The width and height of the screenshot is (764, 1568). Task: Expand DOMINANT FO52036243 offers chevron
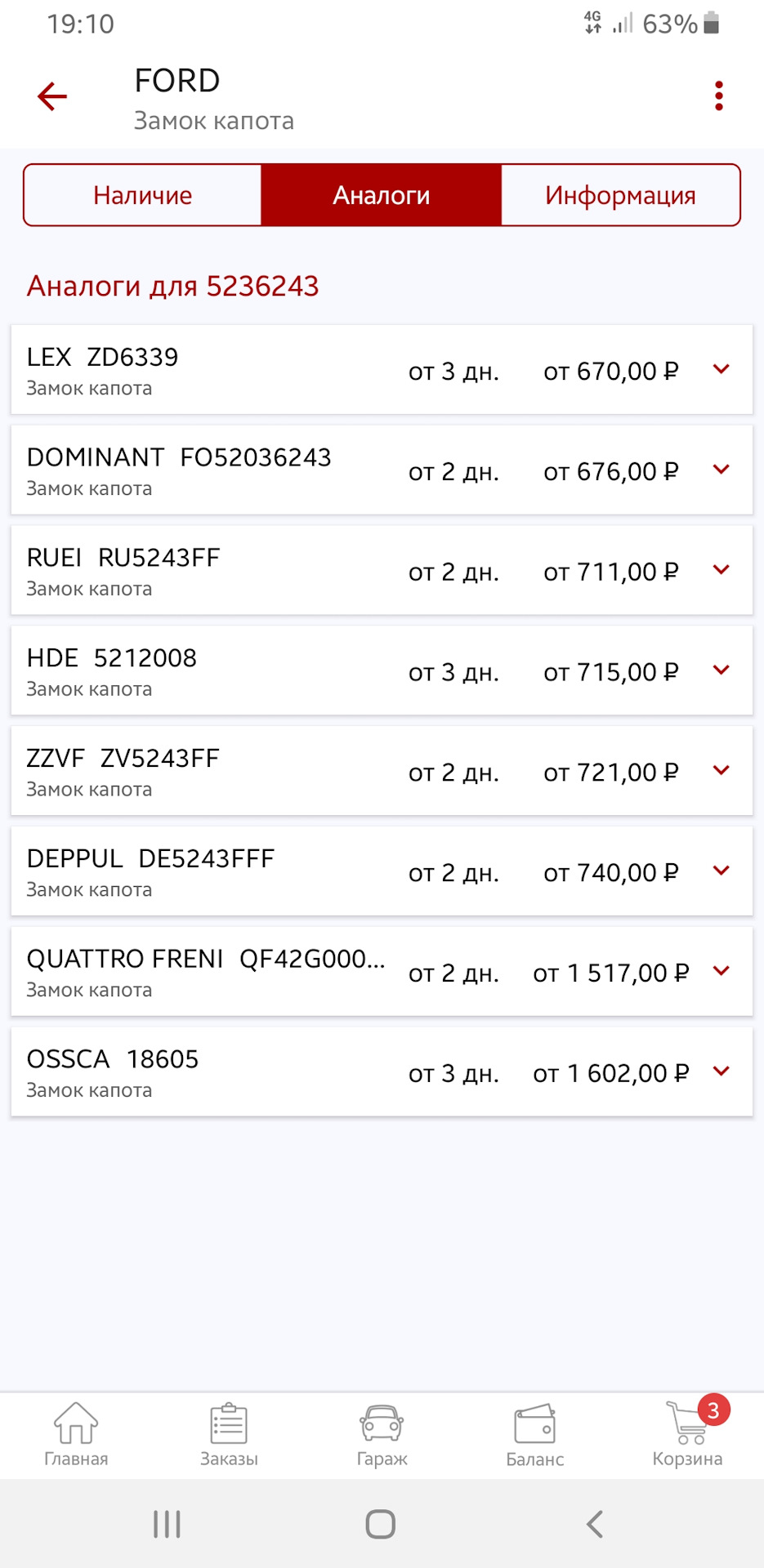(x=721, y=470)
